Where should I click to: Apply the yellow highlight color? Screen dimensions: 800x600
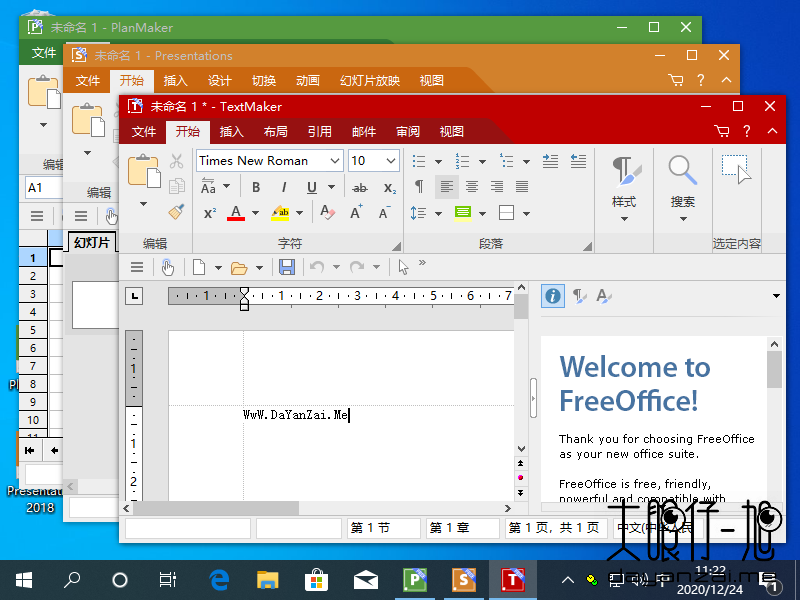tap(280, 212)
